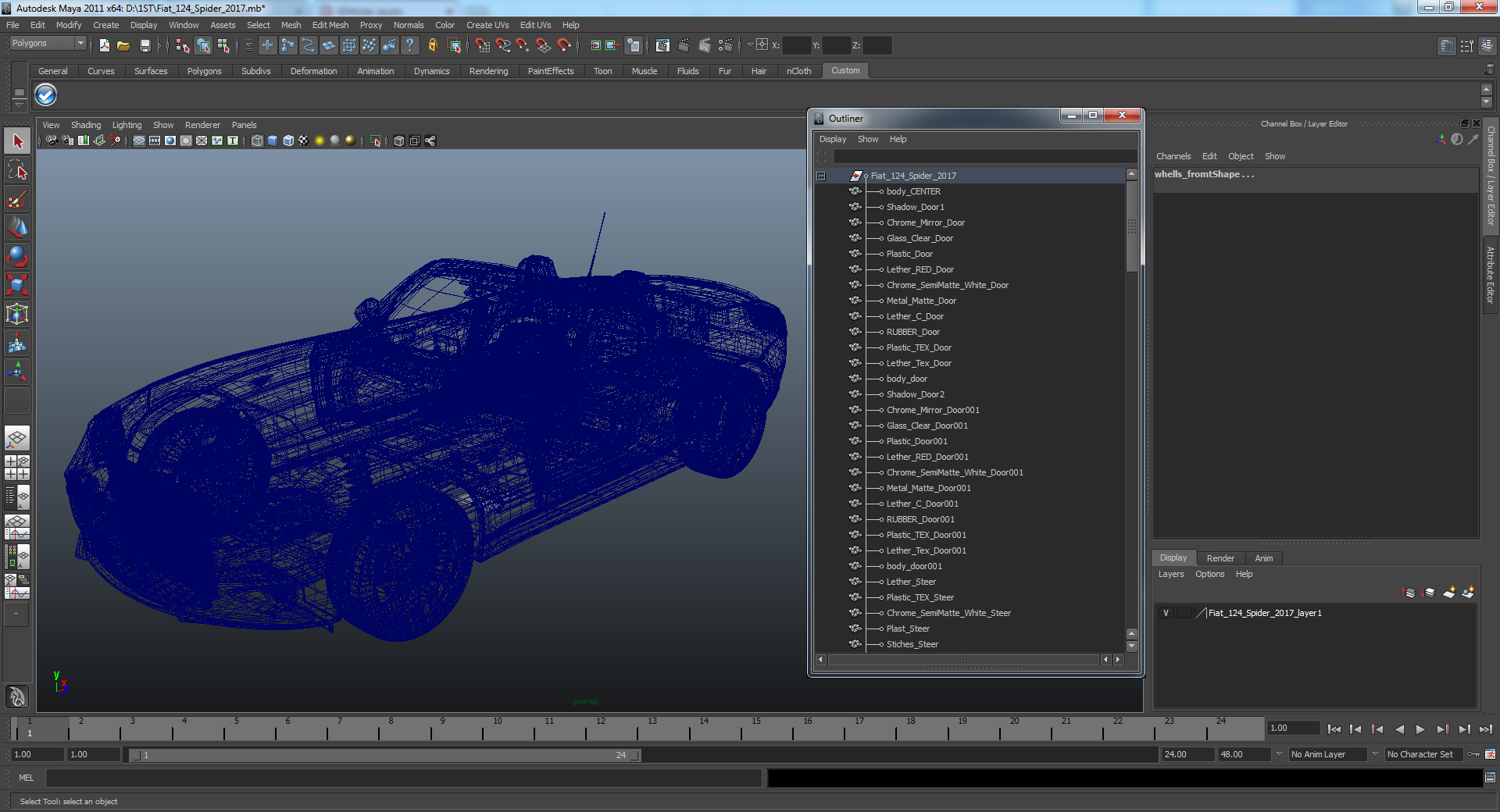This screenshot has height=812, width=1500.
Task: Pick the Show Manipulator tool
Action: pos(17,372)
